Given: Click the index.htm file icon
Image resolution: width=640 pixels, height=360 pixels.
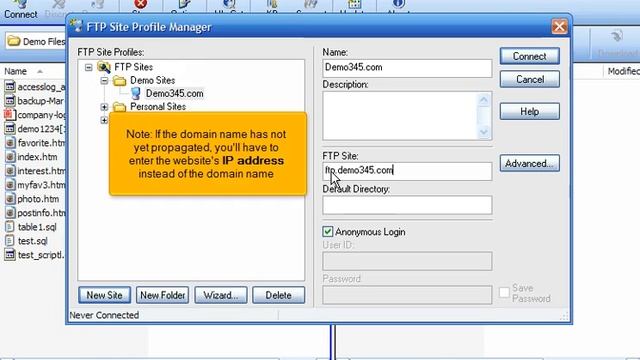Looking at the screenshot, I should click(x=10, y=157).
